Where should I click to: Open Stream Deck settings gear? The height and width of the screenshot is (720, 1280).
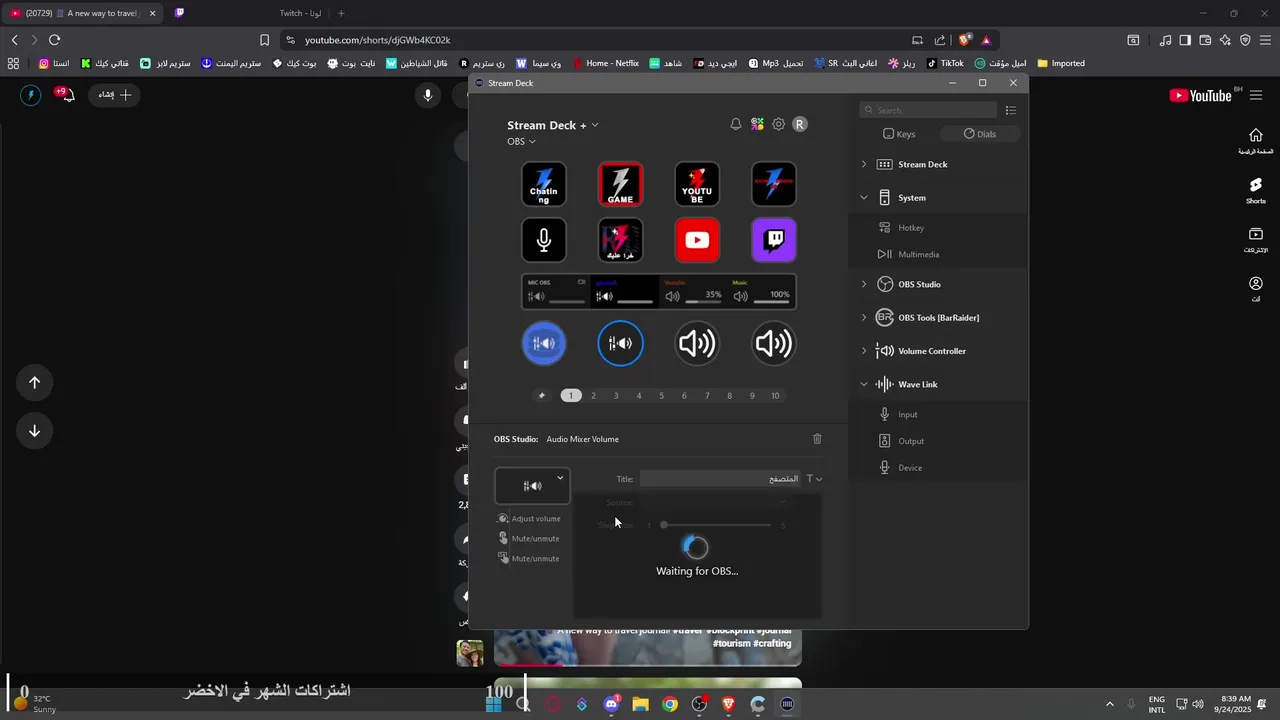pos(778,124)
